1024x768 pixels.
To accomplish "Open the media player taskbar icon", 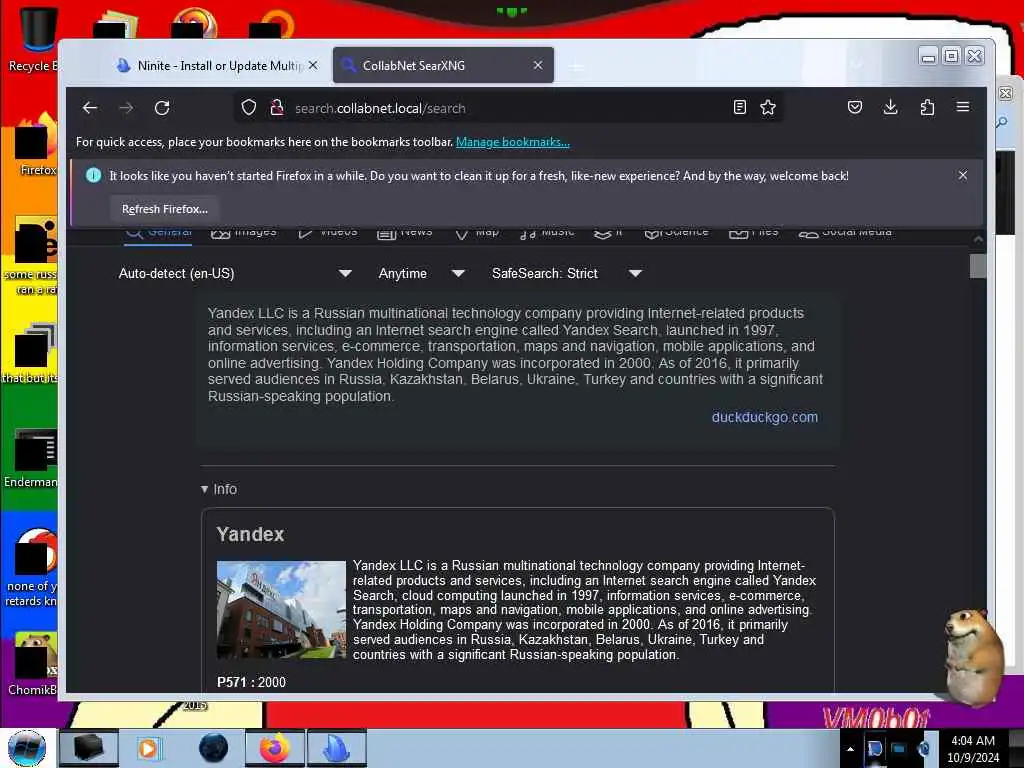I will point(148,748).
